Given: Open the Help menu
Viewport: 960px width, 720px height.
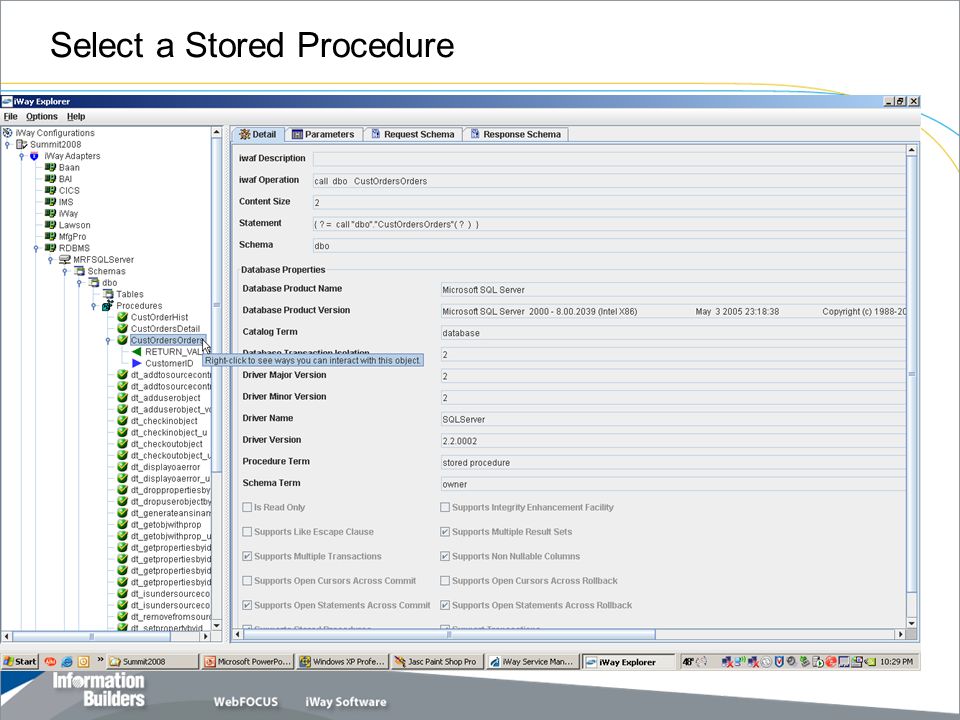Looking at the screenshot, I should pyautogui.click(x=76, y=116).
